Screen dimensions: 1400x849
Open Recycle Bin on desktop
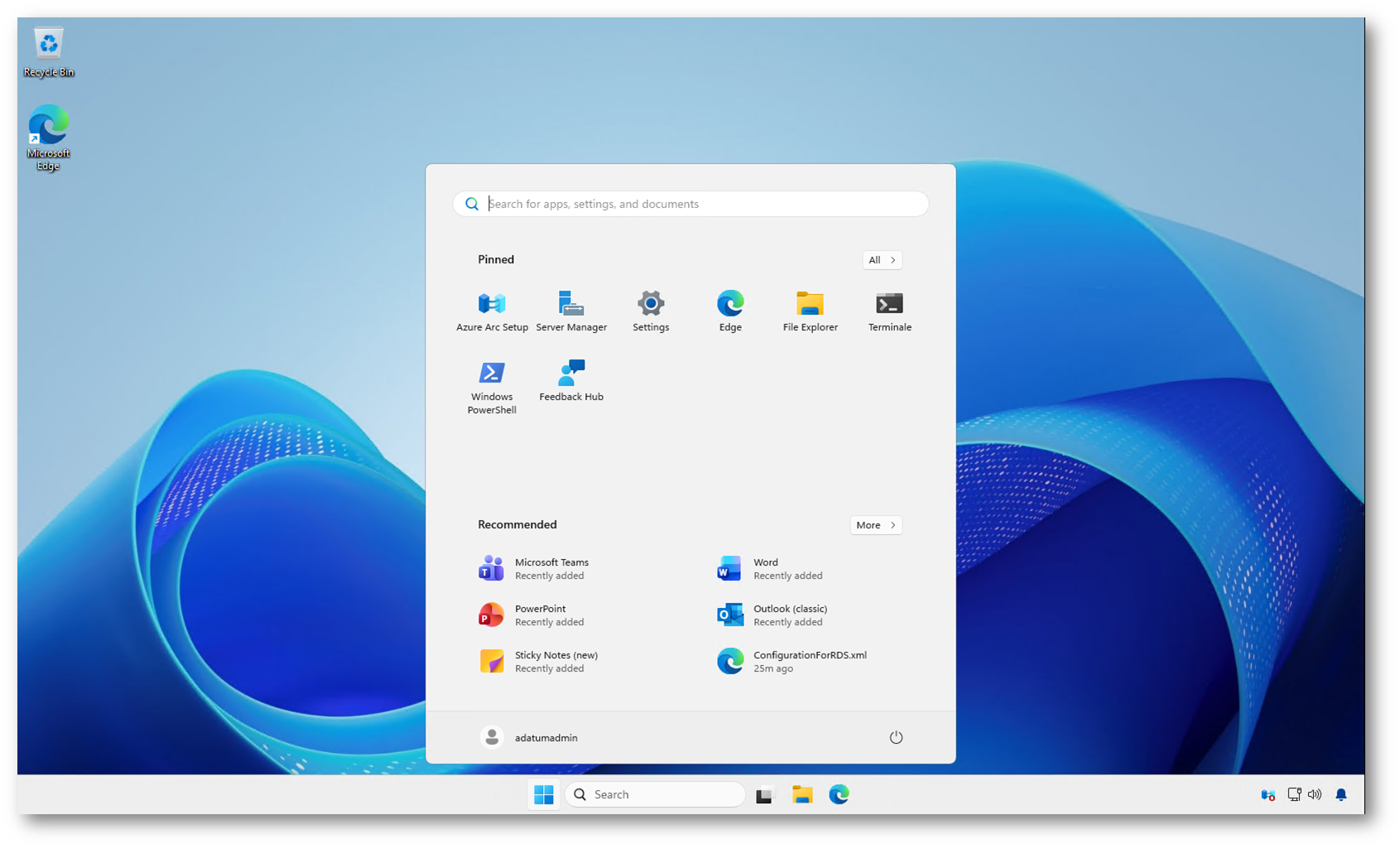(x=49, y=52)
